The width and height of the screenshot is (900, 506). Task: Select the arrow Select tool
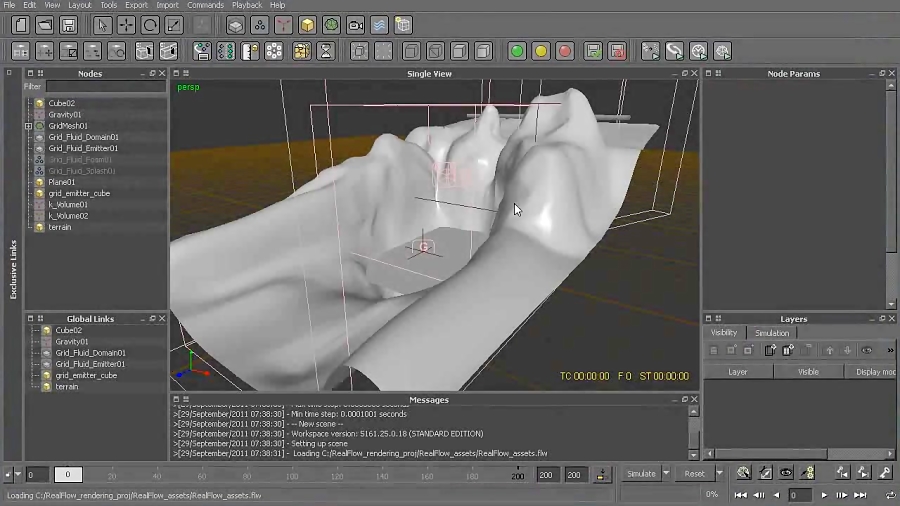click(102, 25)
